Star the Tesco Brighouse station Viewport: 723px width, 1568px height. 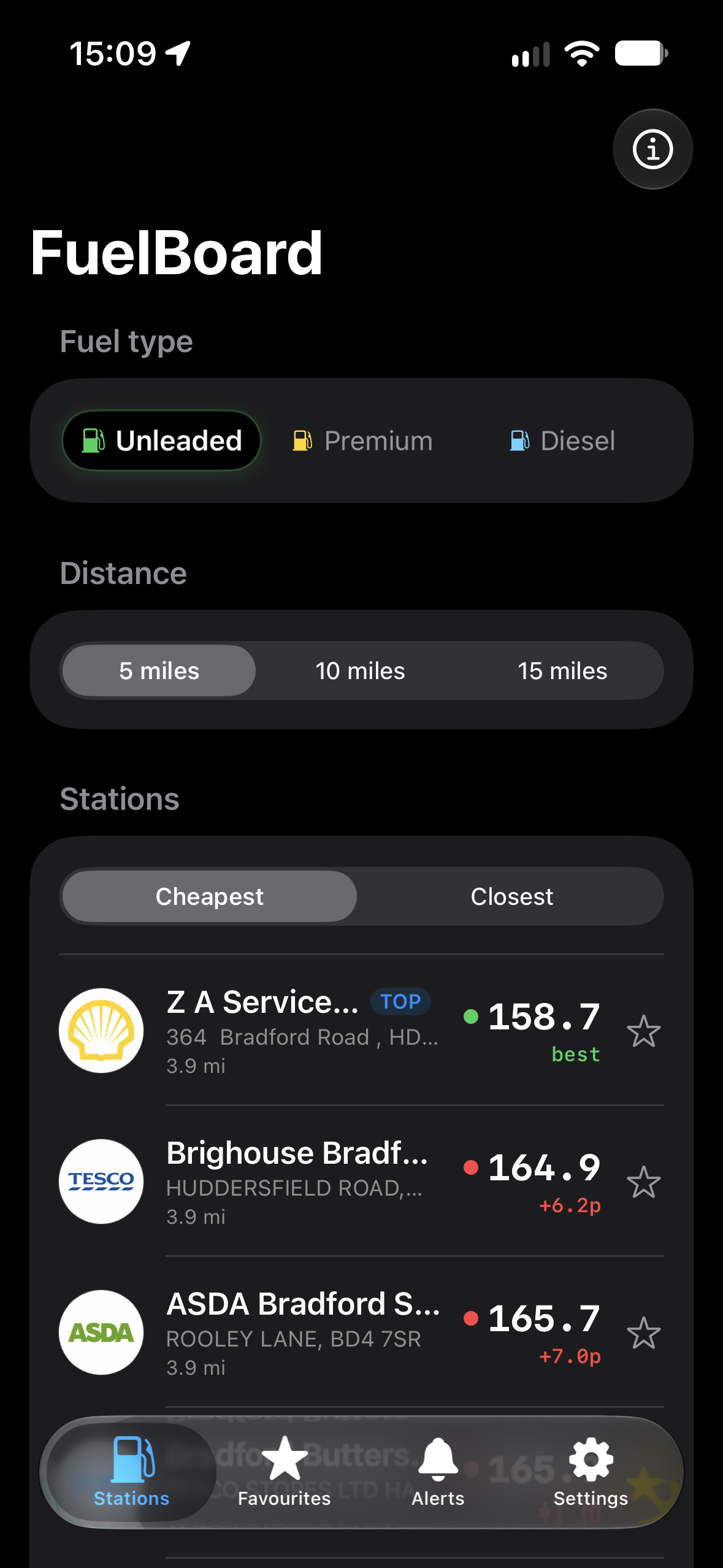click(x=643, y=1182)
